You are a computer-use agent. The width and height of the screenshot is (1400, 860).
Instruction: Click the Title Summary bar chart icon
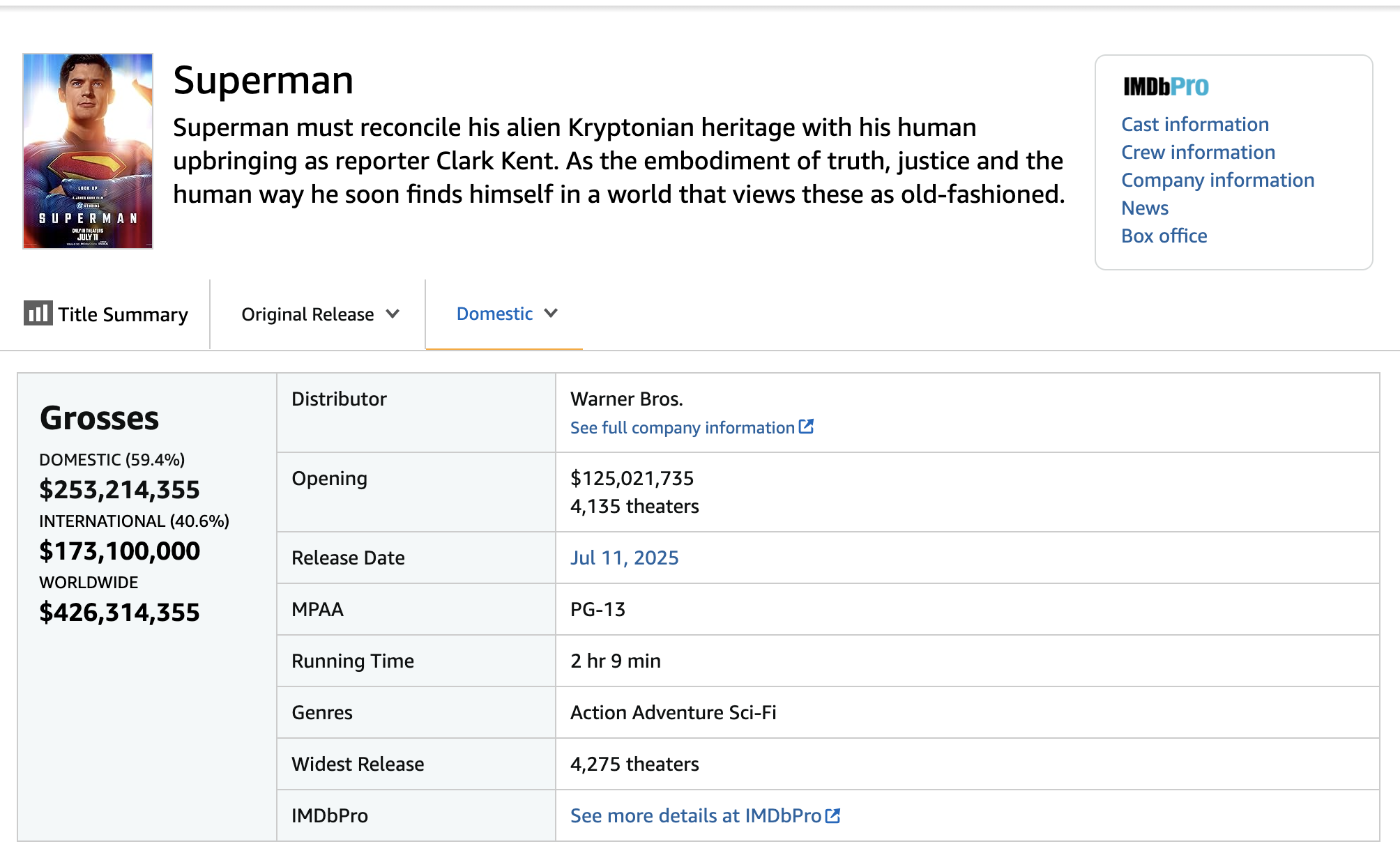click(38, 313)
